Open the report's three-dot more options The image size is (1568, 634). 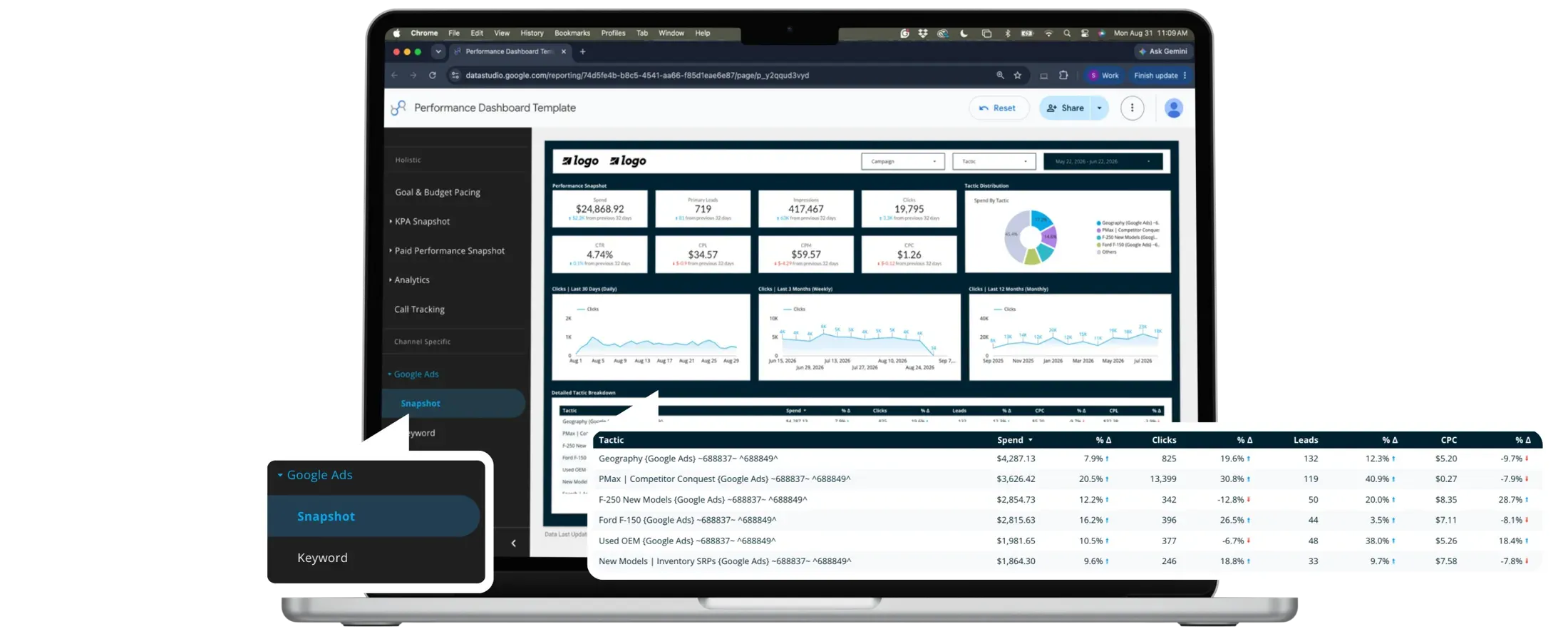(1132, 108)
